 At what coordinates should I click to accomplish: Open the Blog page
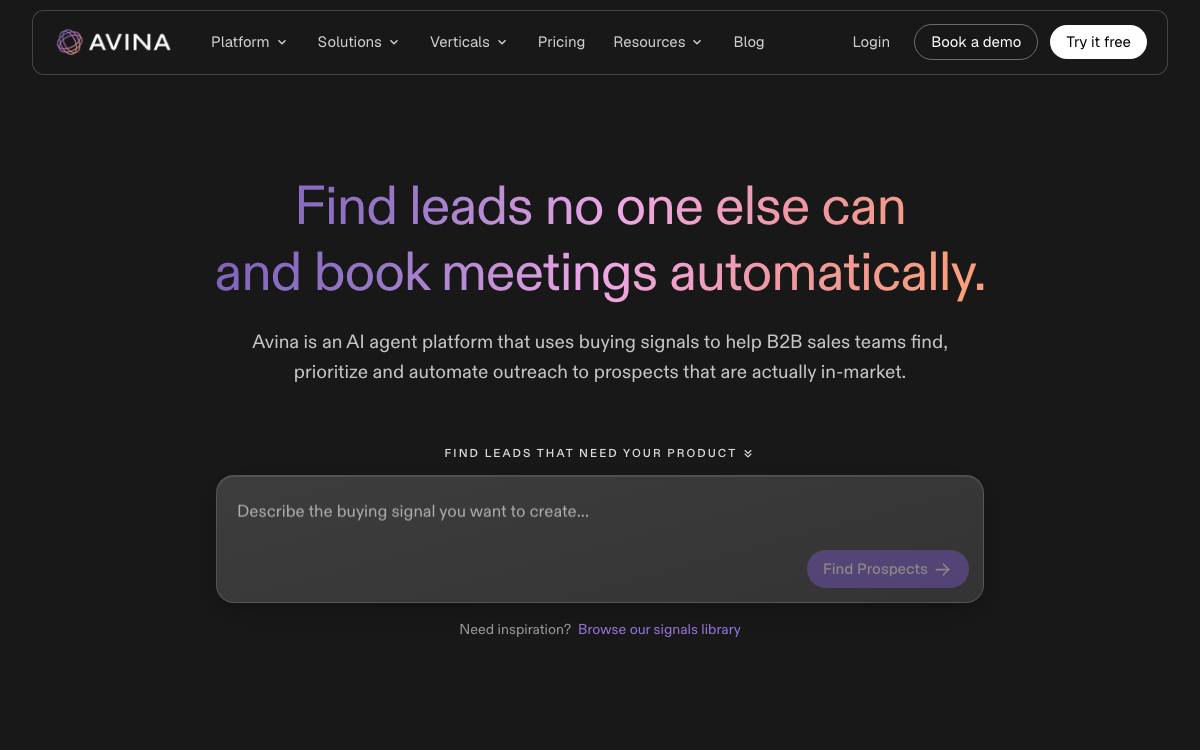(x=749, y=42)
